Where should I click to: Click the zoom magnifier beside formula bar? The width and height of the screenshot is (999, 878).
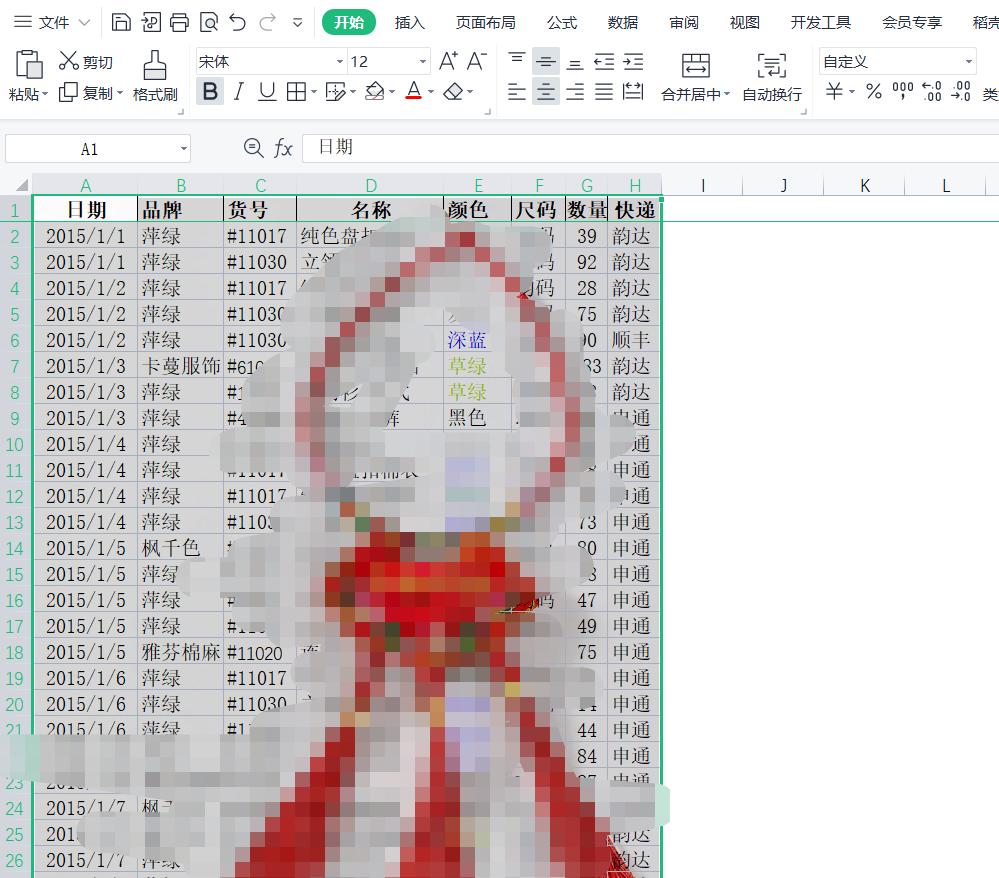click(254, 148)
